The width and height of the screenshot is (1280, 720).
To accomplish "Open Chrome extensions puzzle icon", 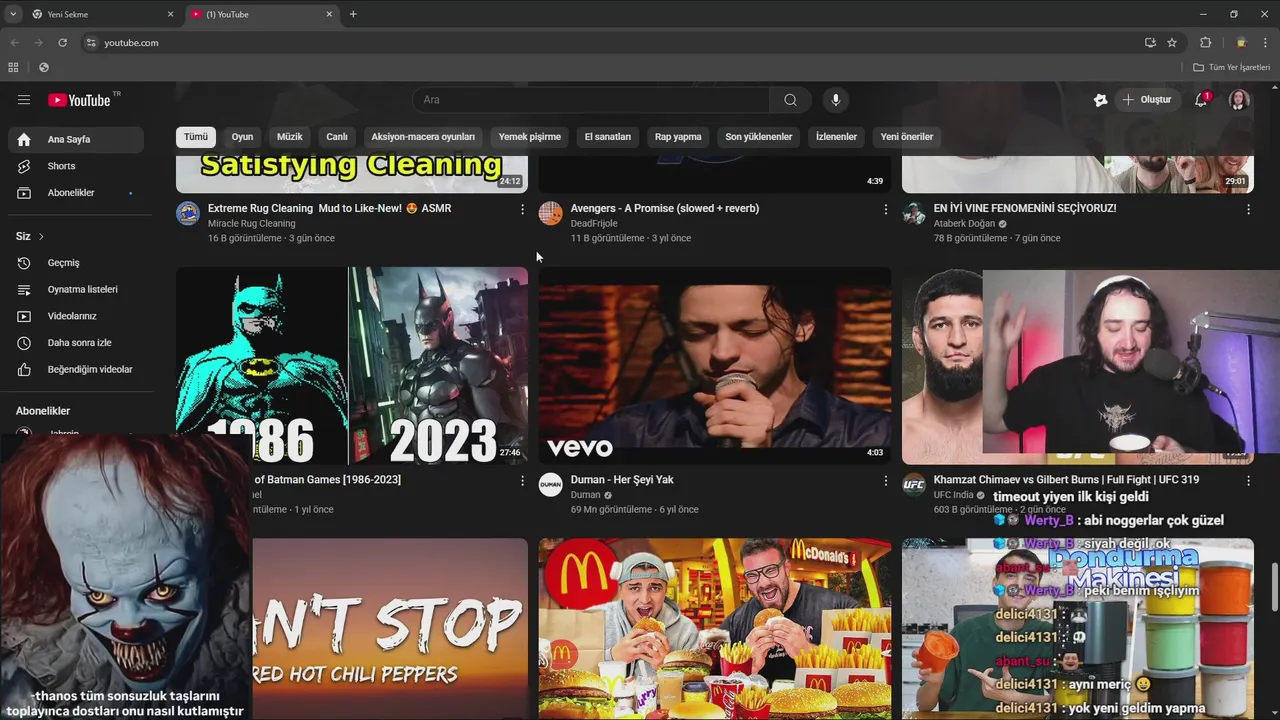I will [1205, 43].
